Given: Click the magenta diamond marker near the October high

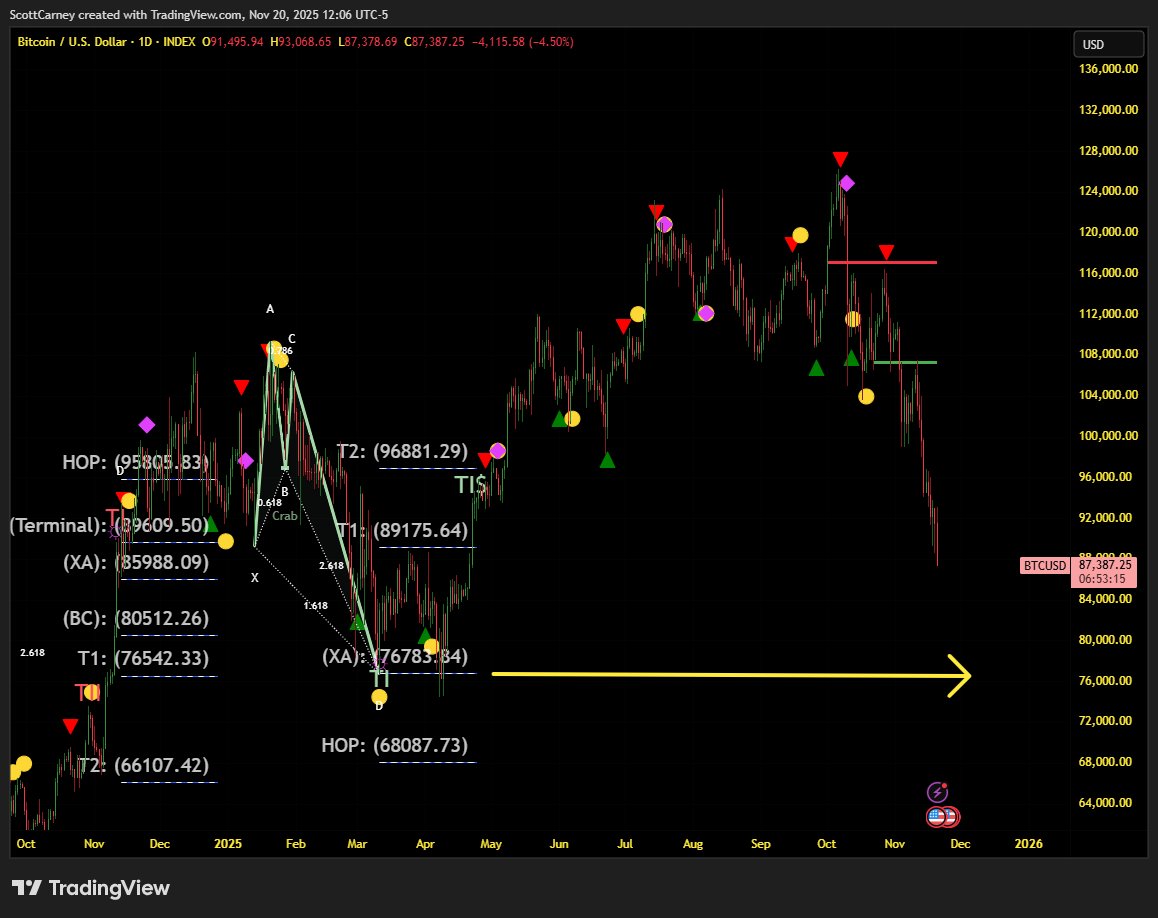Looking at the screenshot, I should (x=848, y=183).
